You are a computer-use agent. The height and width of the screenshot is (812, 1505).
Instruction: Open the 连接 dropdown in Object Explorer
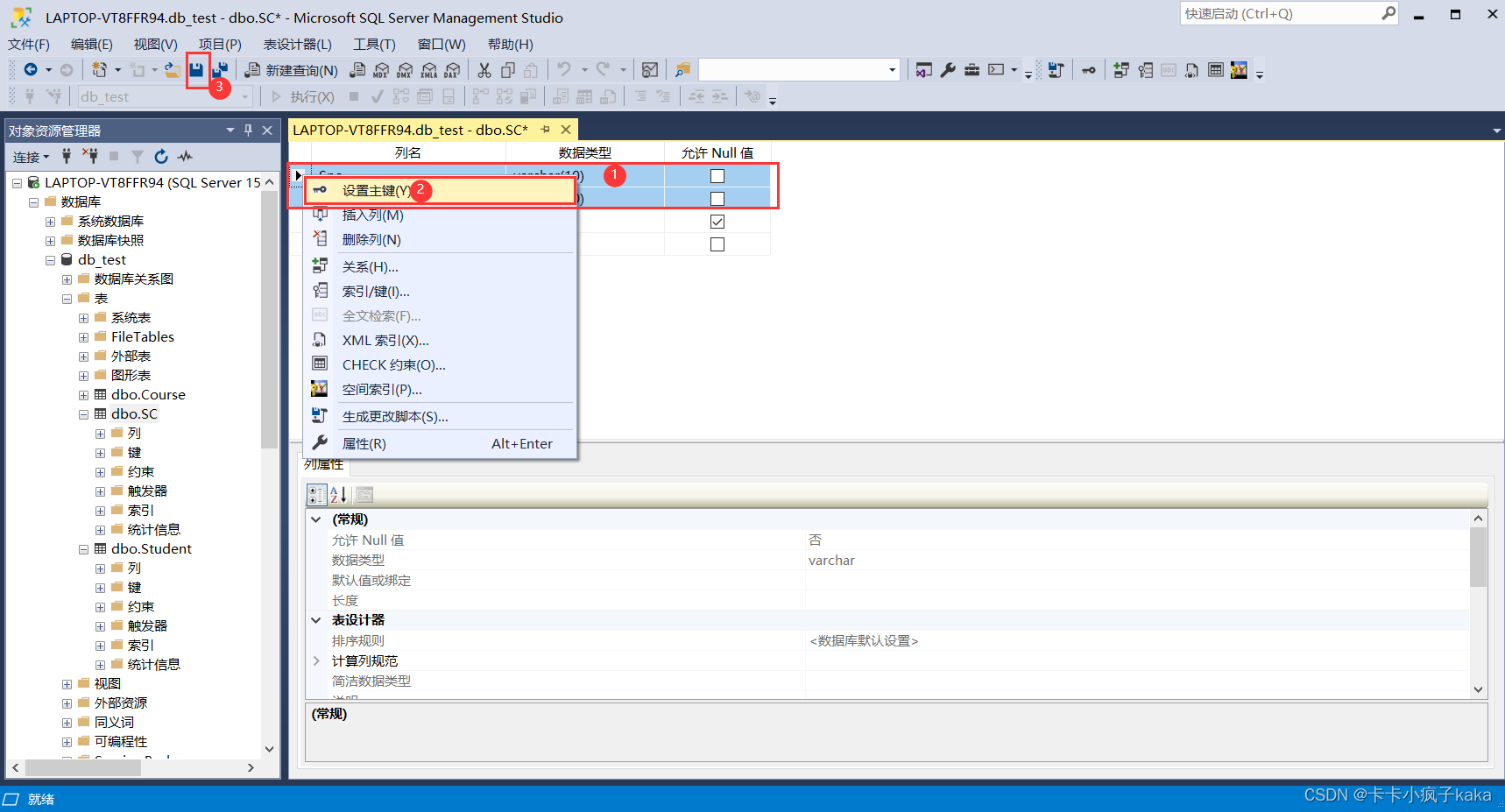tap(32, 157)
